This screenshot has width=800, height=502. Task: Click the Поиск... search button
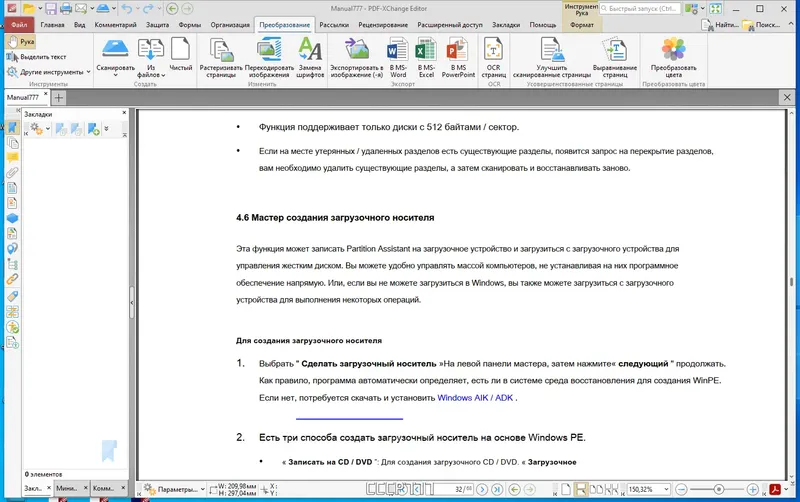[761, 24]
